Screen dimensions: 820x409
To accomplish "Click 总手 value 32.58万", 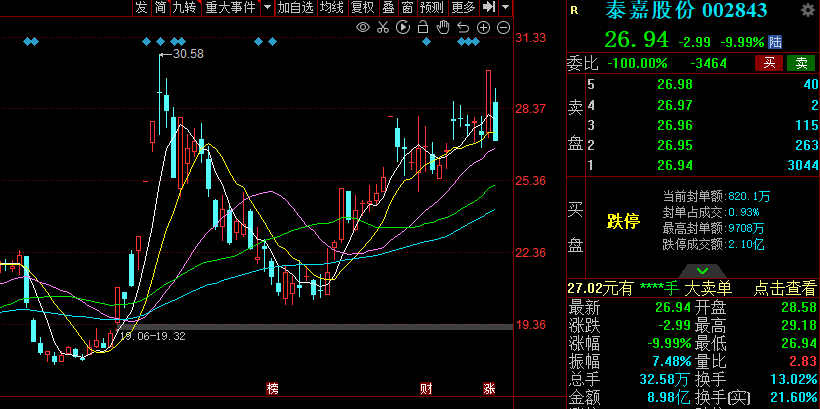I will click(x=665, y=379).
